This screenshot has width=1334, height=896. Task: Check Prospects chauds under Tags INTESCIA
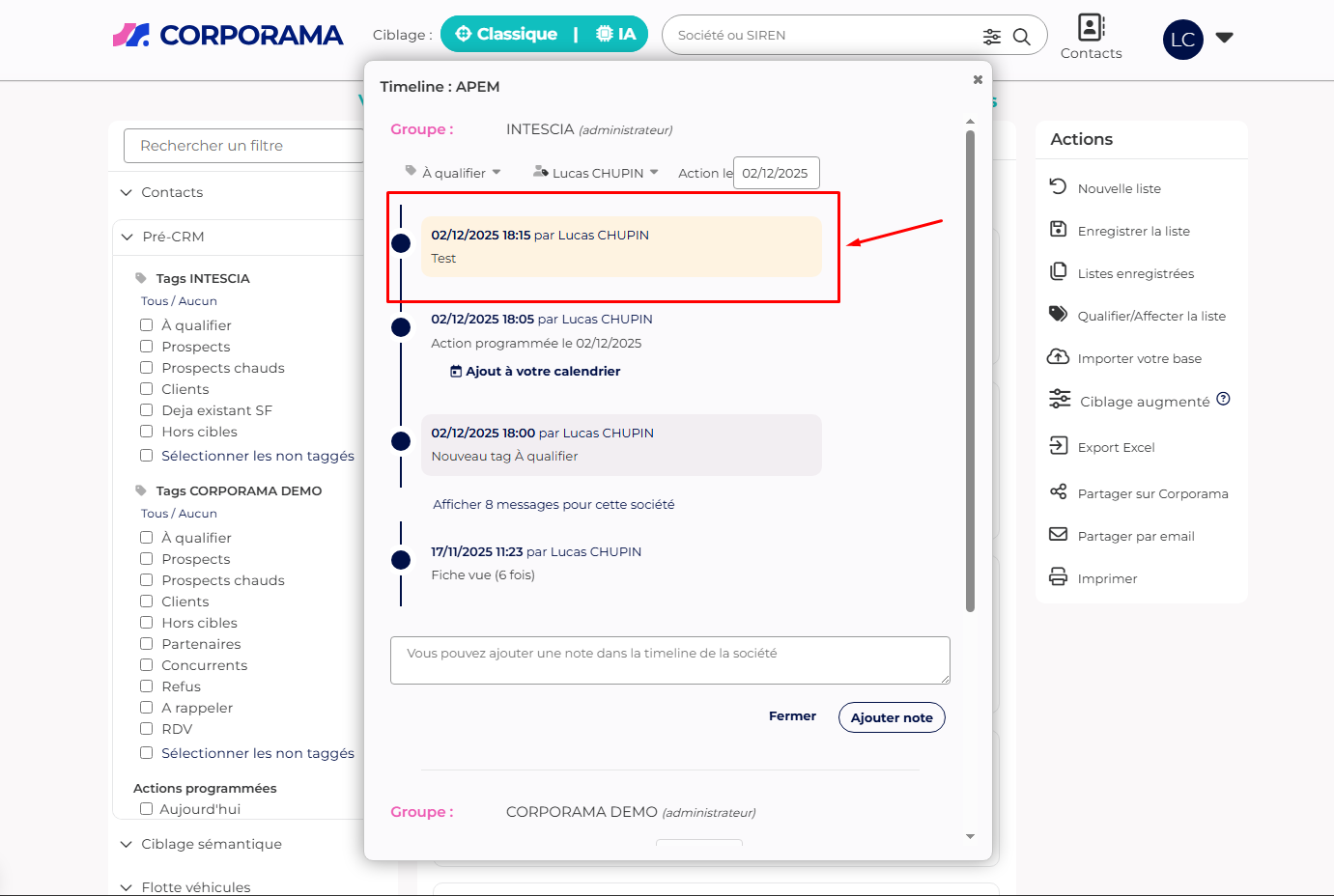coord(147,368)
